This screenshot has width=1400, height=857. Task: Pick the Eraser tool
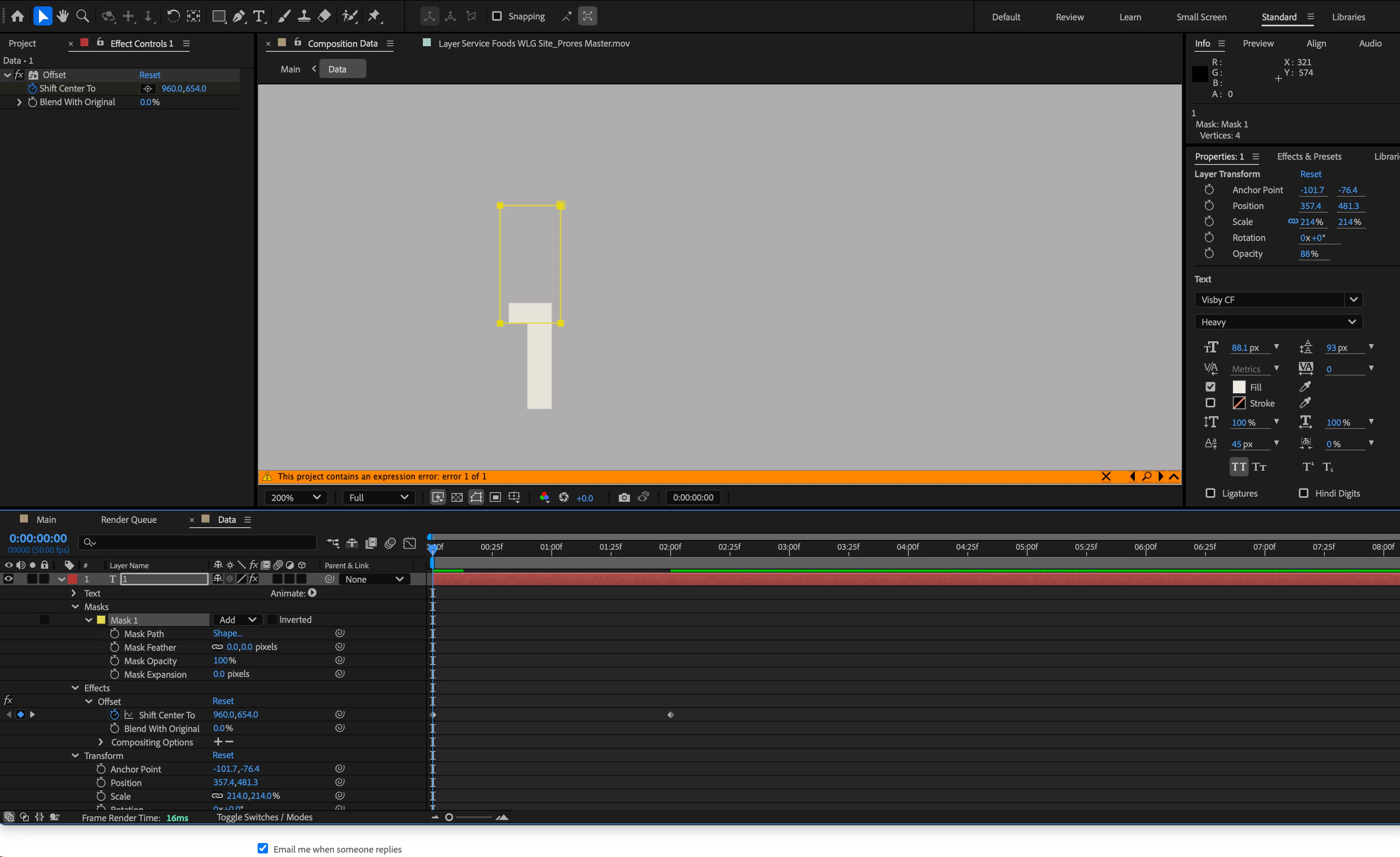(x=325, y=16)
